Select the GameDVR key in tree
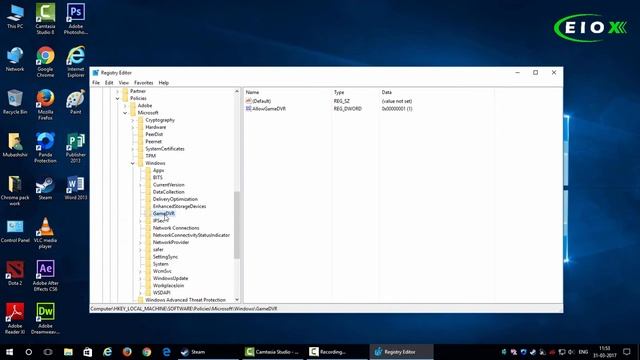This screenshot has height=360, width=640. (x=164, y=213)
